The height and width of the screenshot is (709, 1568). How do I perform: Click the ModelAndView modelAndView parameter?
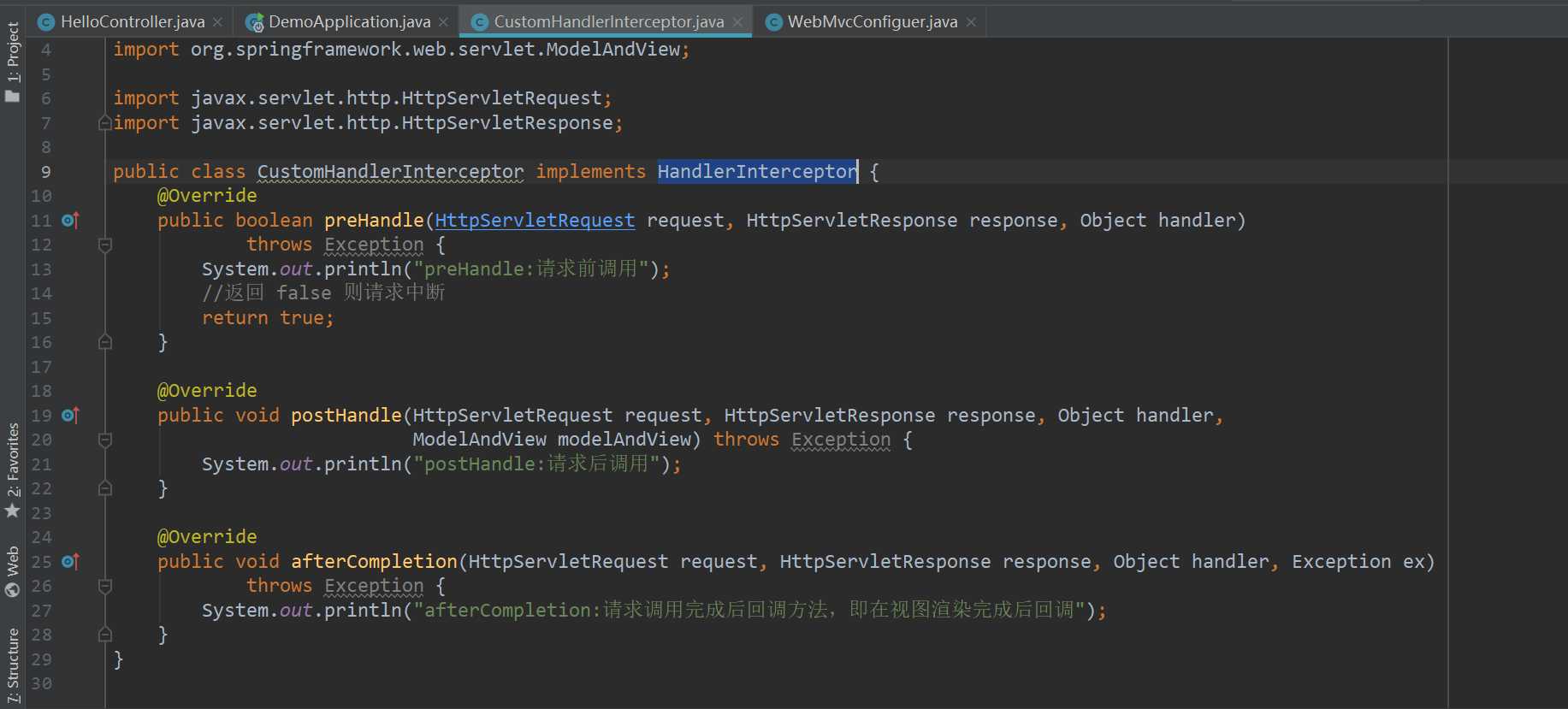pos(552,440)
